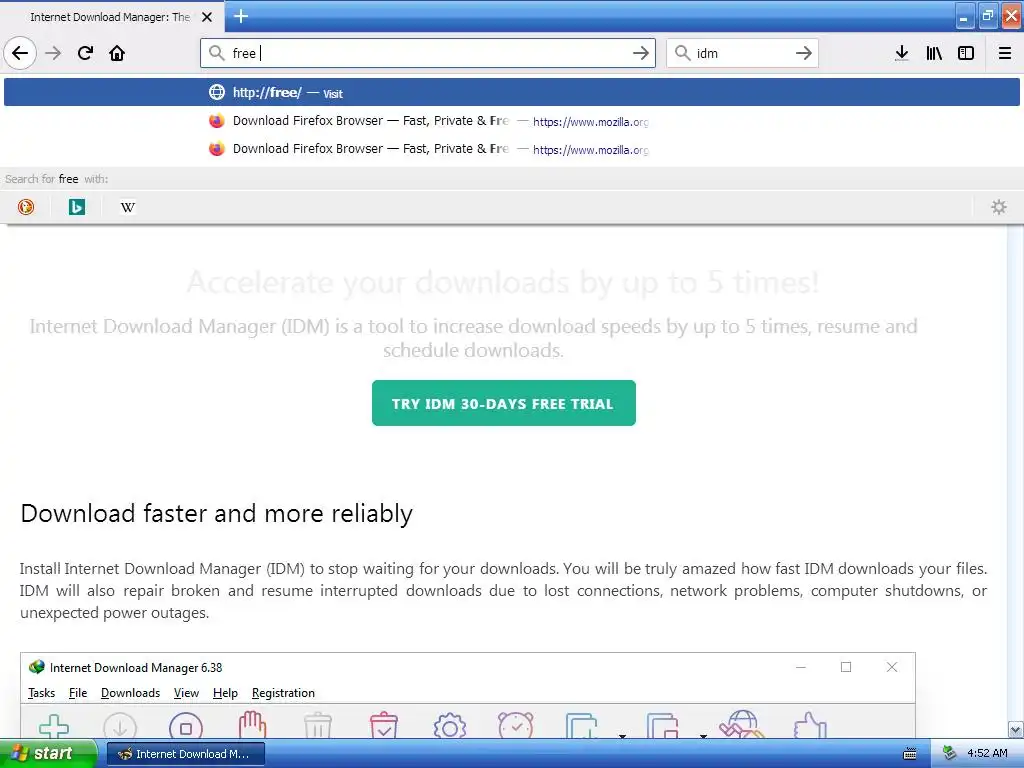
Task: Click the 'Download faster and more reliably' heading
Action: click(216, 513)
